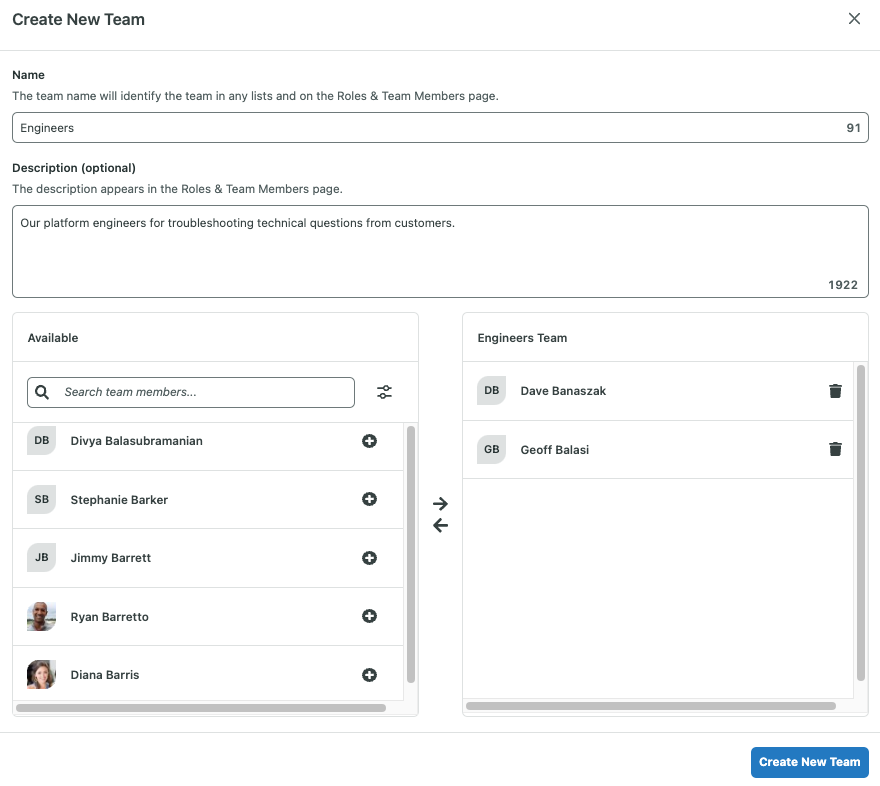Close the Create New Team dialog
The height and width of the screenshot is (786, 880).
coord(854,19)
